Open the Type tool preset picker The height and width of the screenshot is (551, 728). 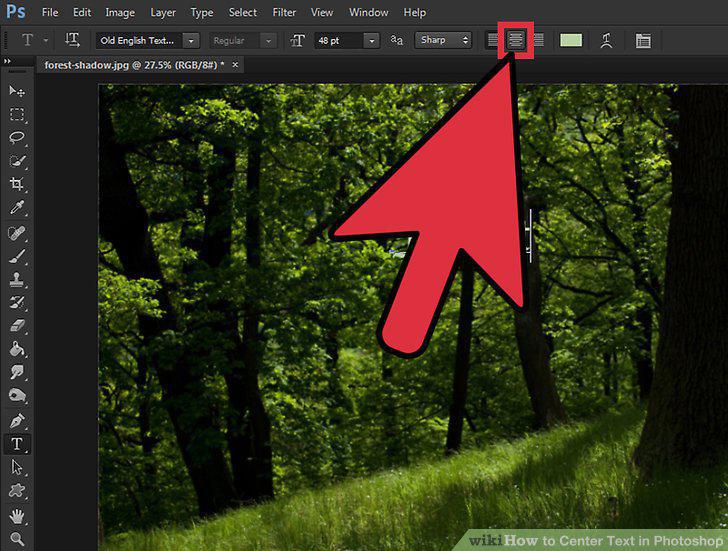46,40
